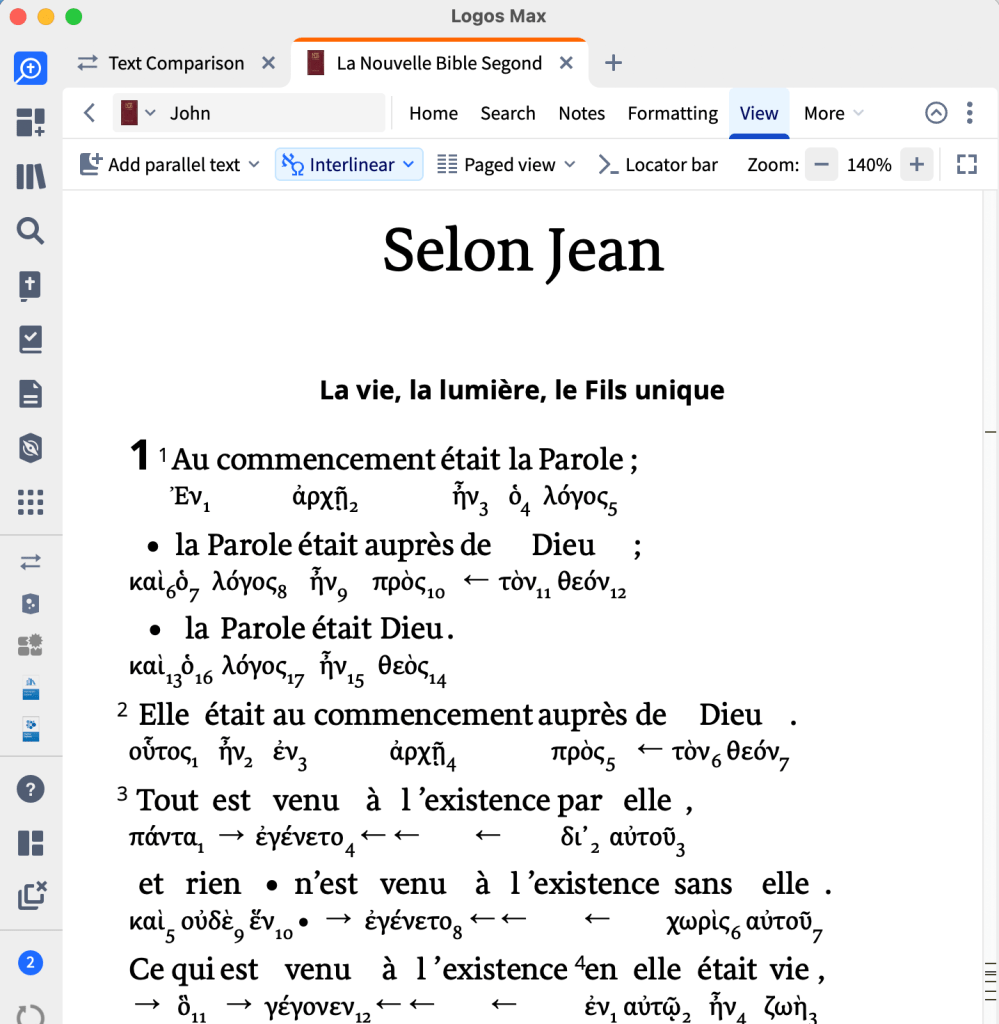The height and width of the screenshot is (1024, 999).
Task: Increase zoom with the plus button
Action: coord(916,165)
